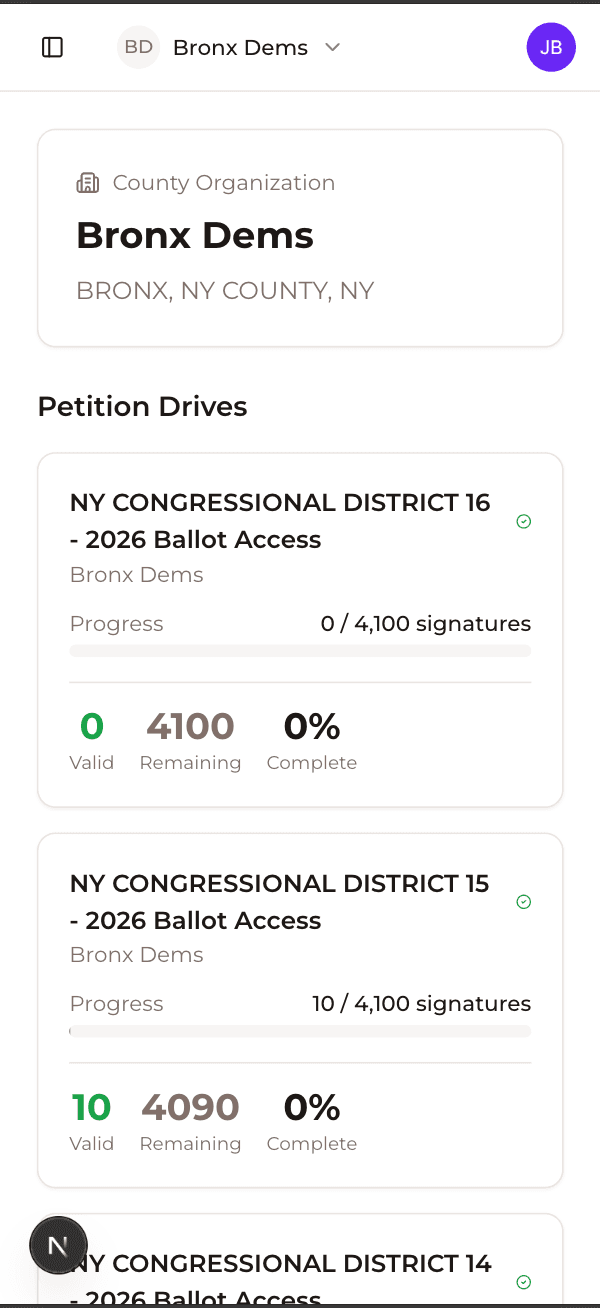
Task: Click District 14 green check status icon
Action: pyautogui.click(x=523, y=1282)
